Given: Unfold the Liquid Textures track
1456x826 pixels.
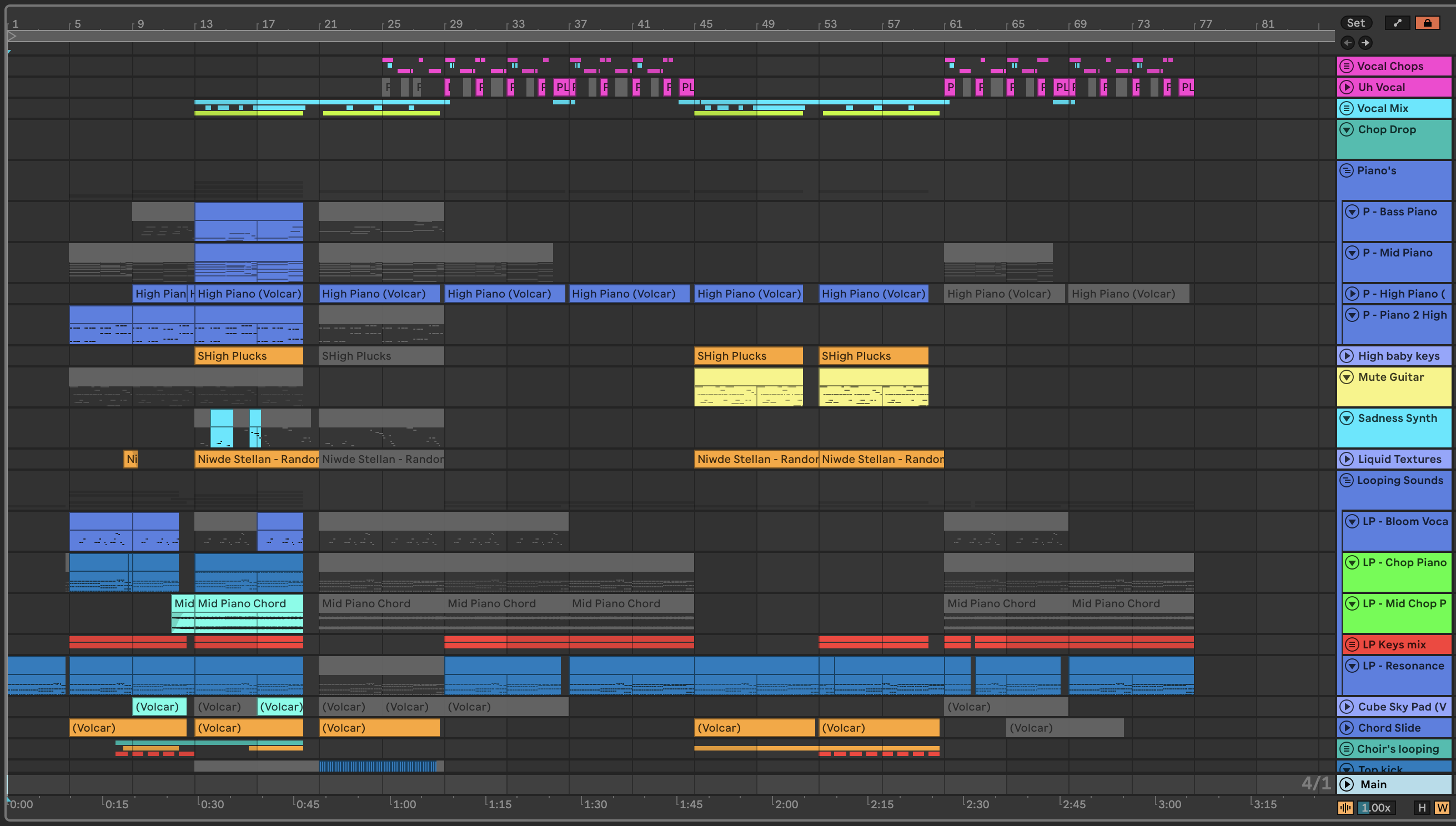Looking at the screenshot, I should coord(1346,459).
